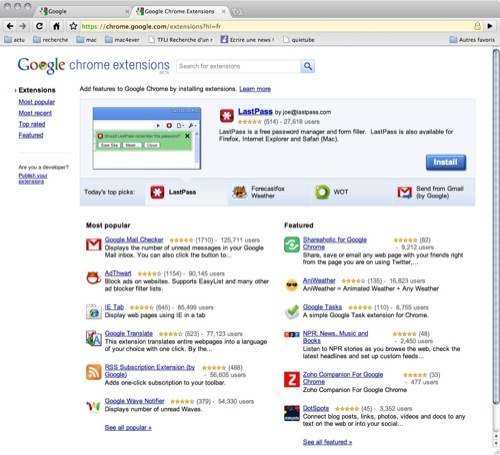This screenshot has width=500, height=455.
Task: Click the LastPass screenshot thumbnail
Action: tap(147, 138)
